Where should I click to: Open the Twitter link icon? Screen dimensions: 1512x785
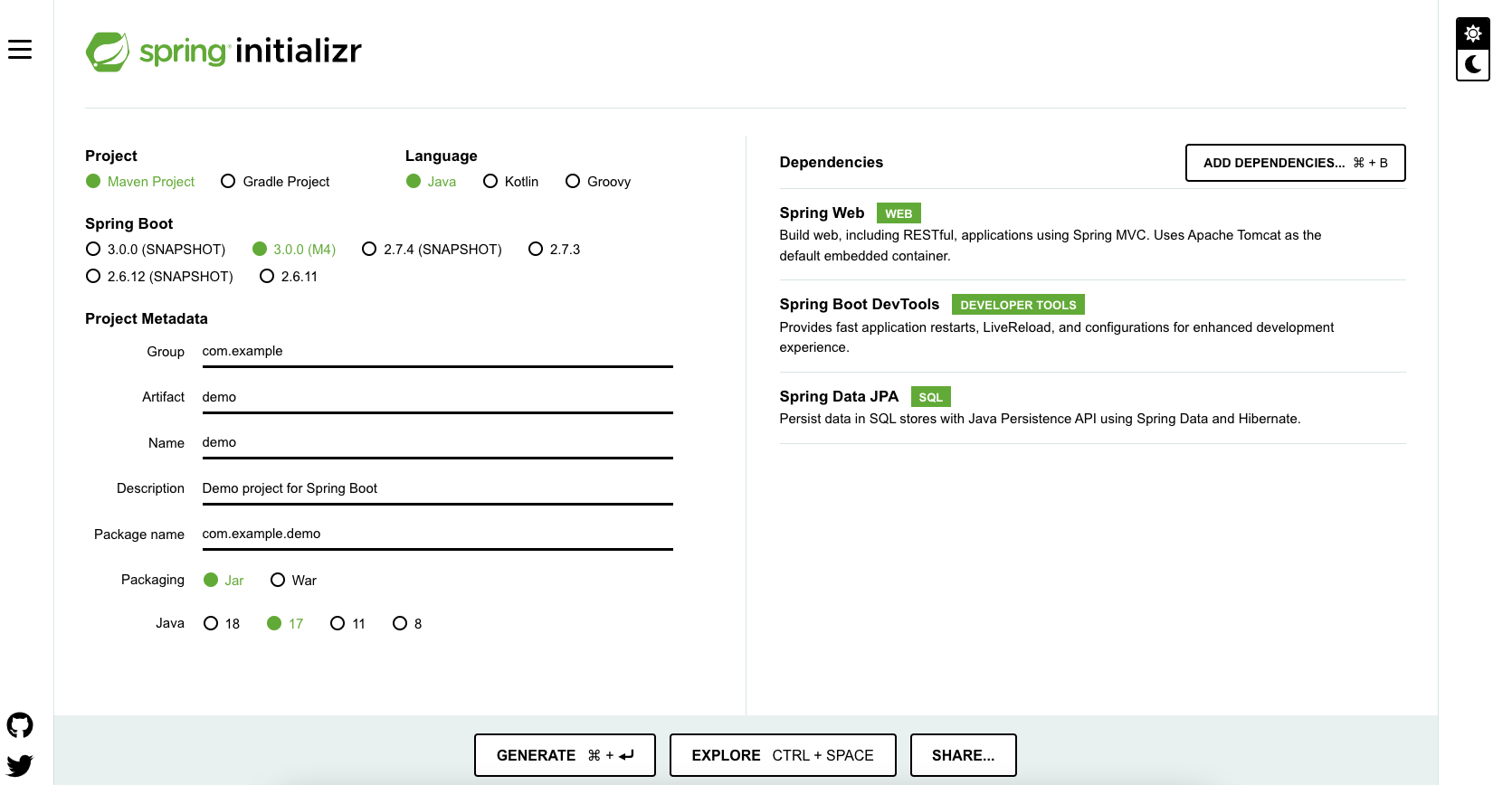(x=20, y=765)
